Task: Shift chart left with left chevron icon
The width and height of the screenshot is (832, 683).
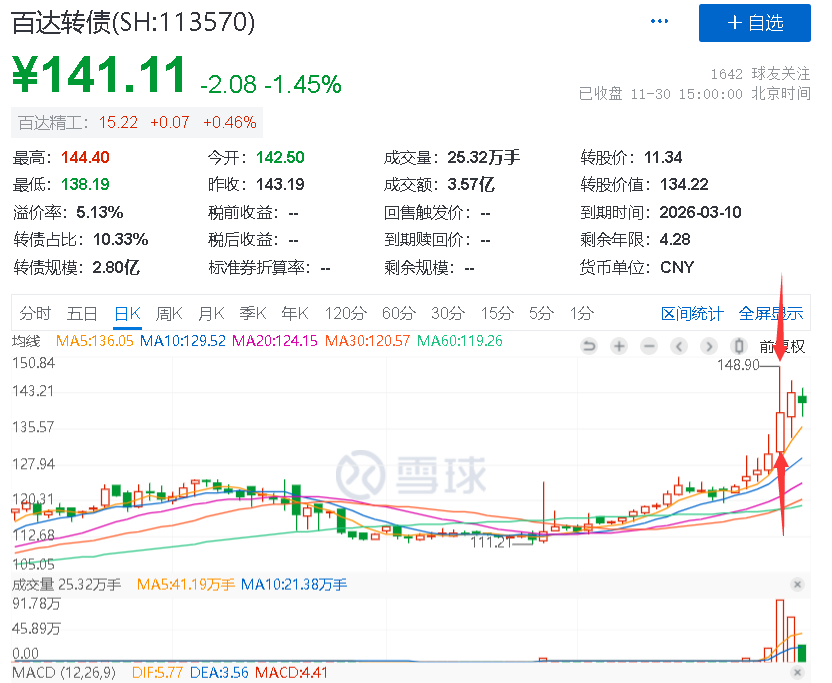Action: click(x=679, y=347)
